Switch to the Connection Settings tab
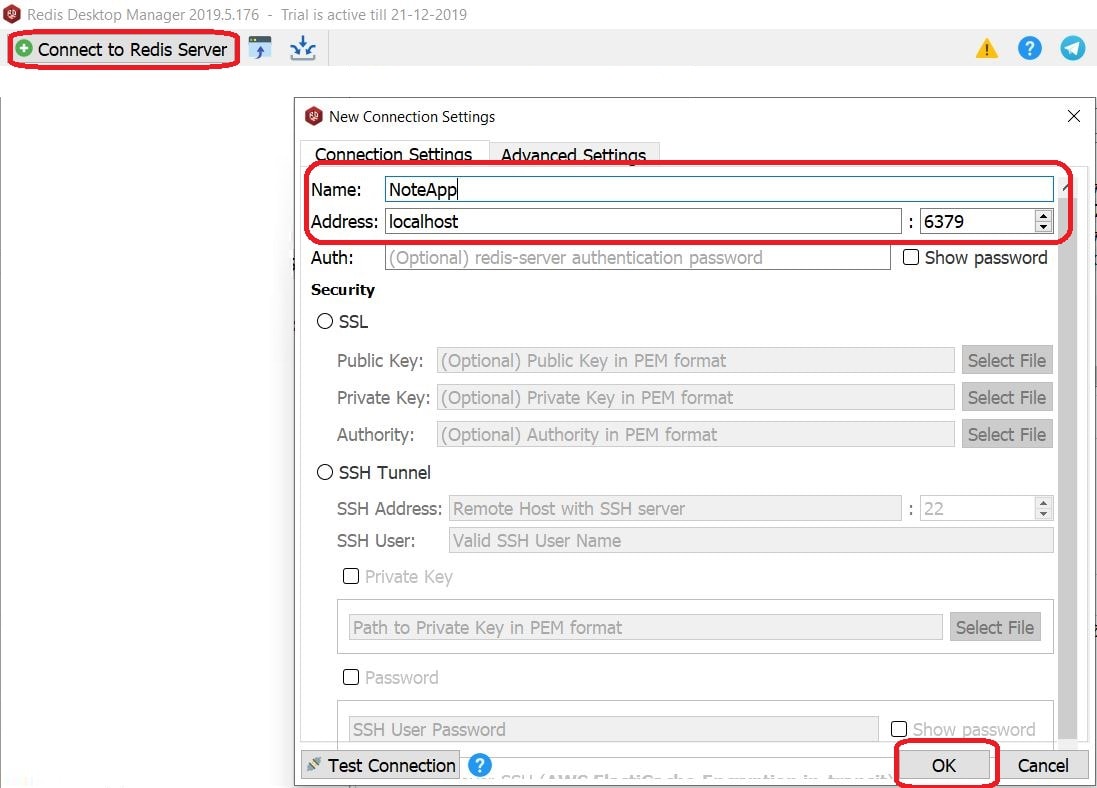Viewport: 1097px width, 788px height. click(x=393, y=153)
